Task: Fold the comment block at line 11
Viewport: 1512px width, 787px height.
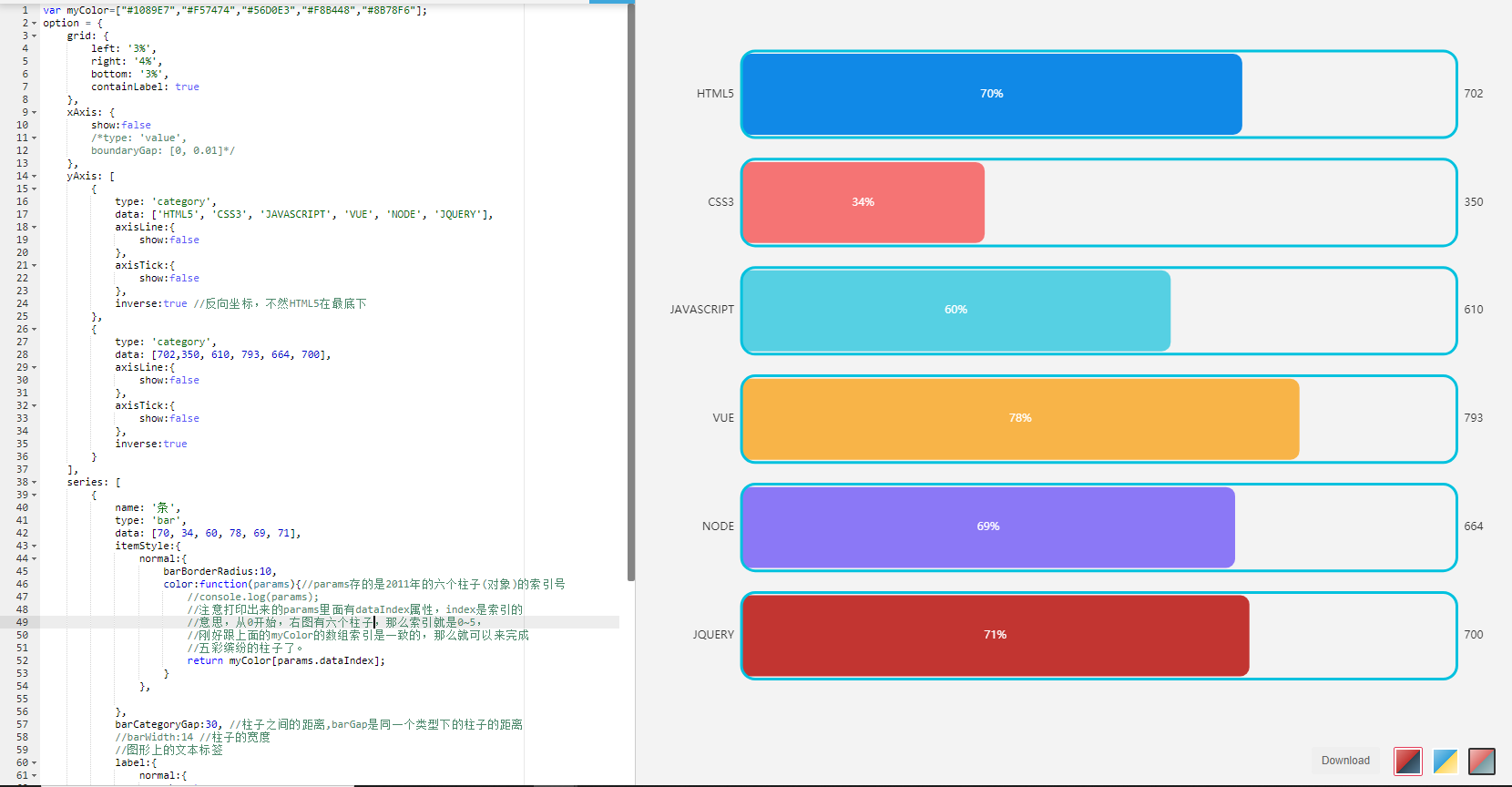Action: [35, 138]
